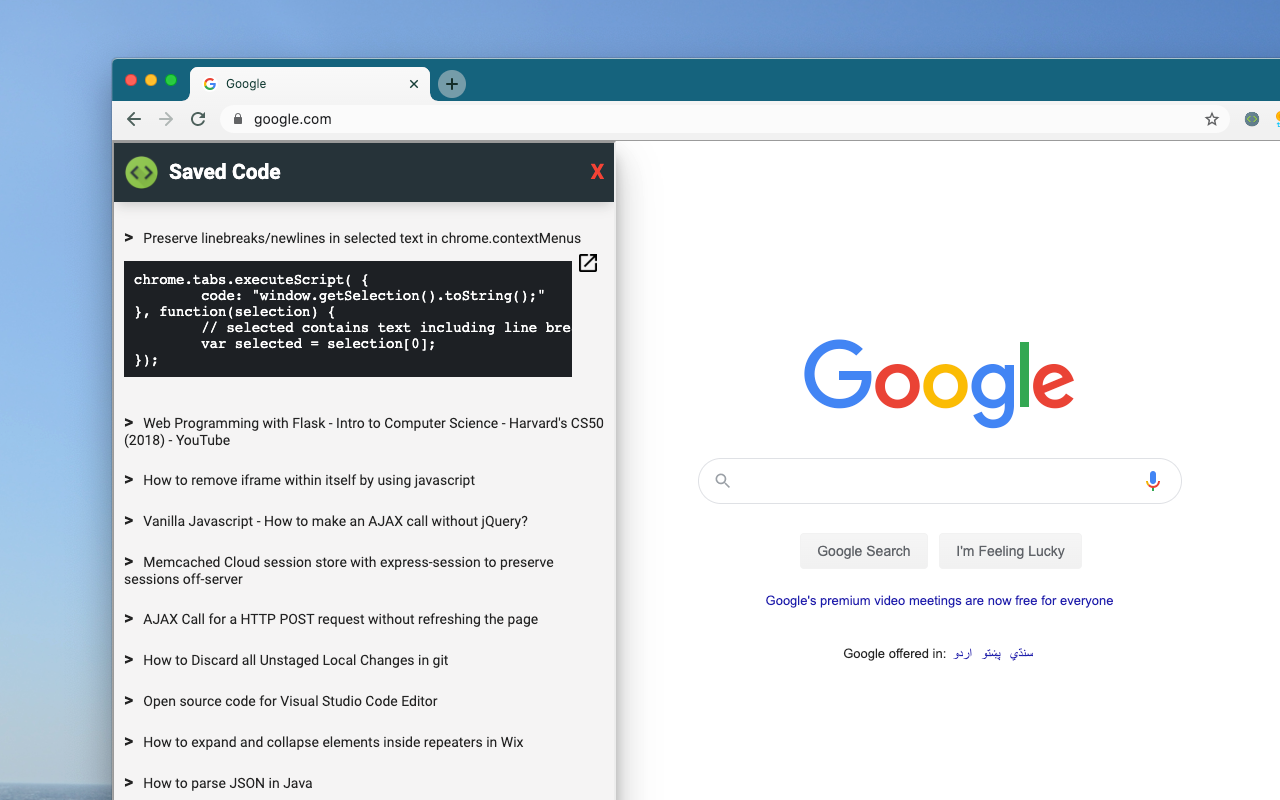Image resolution: width=1280 pixels, height=800 pixels.
Task: Click the Google Search button
Action: [864, 551]
